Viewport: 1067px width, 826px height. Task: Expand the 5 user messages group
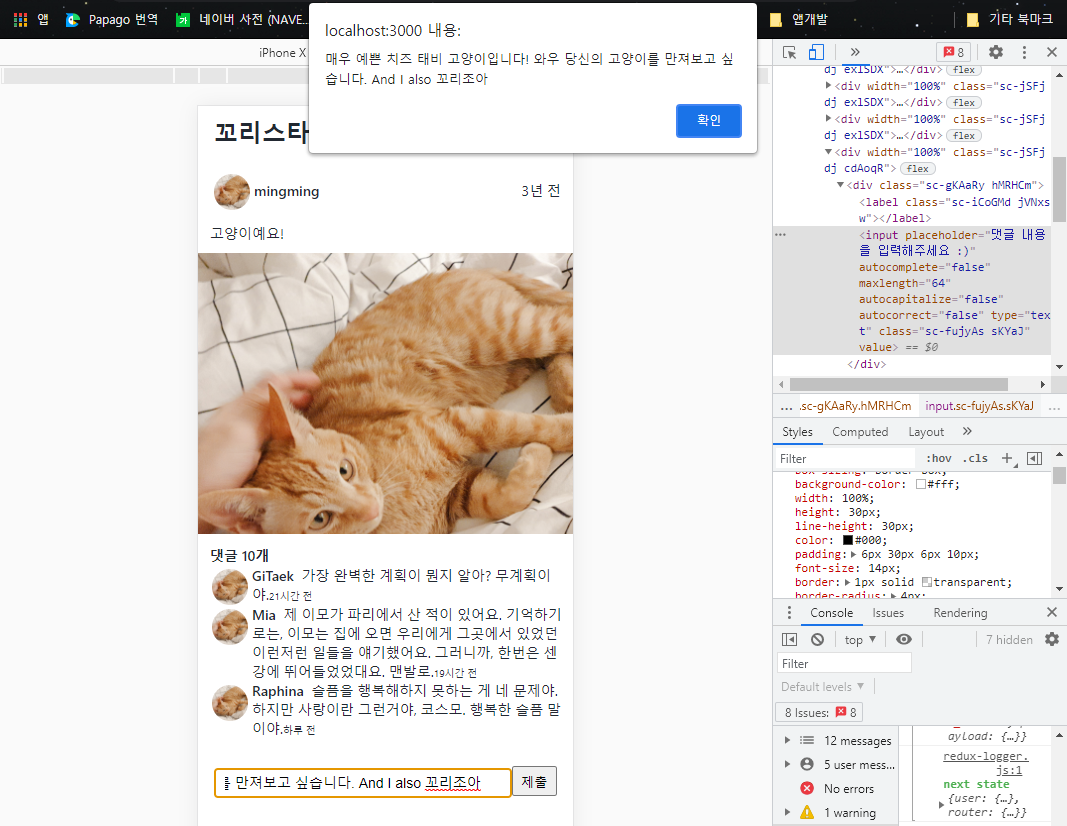[x=787, y=764]
